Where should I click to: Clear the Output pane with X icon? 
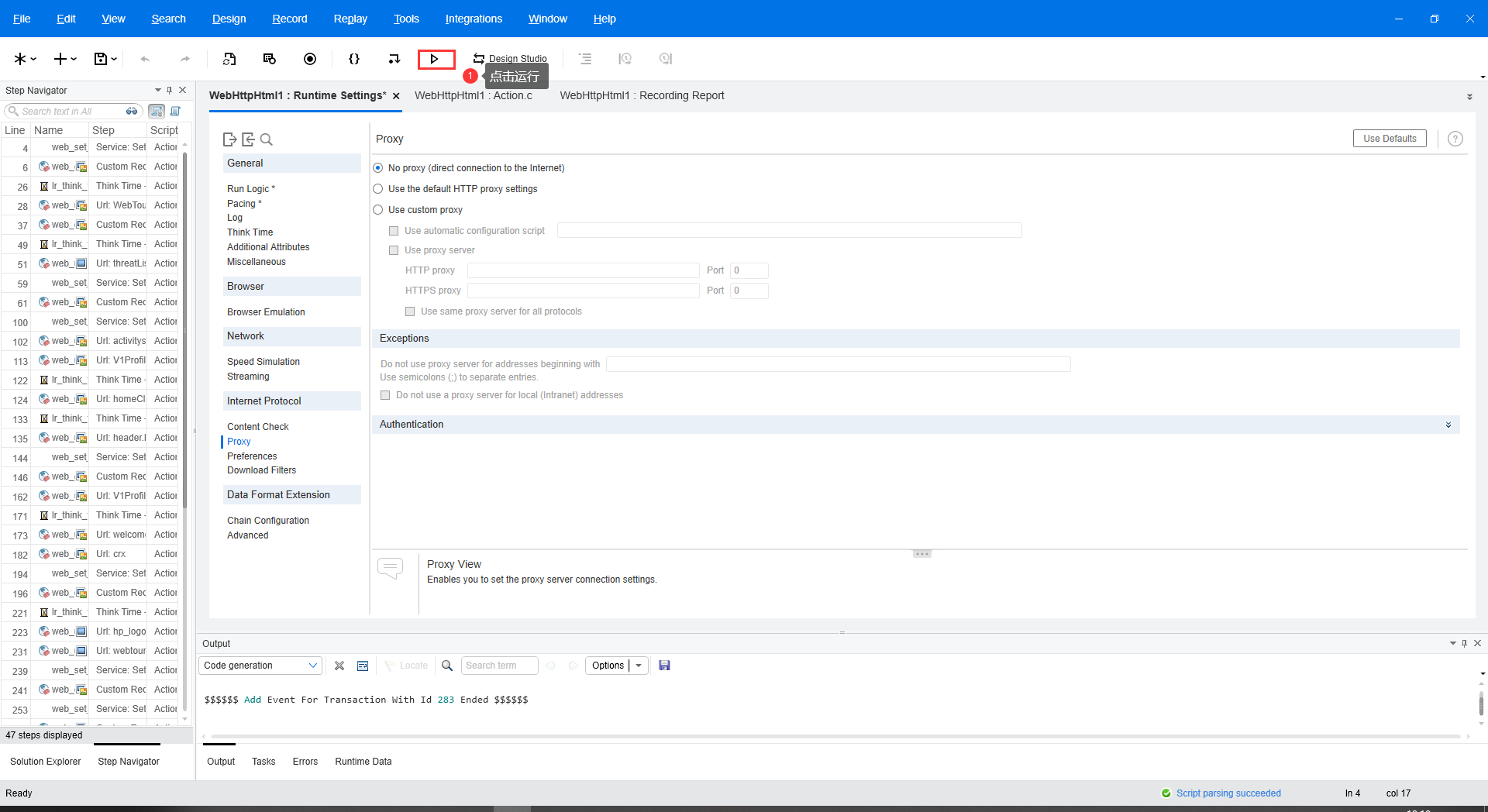click(339, 666)
